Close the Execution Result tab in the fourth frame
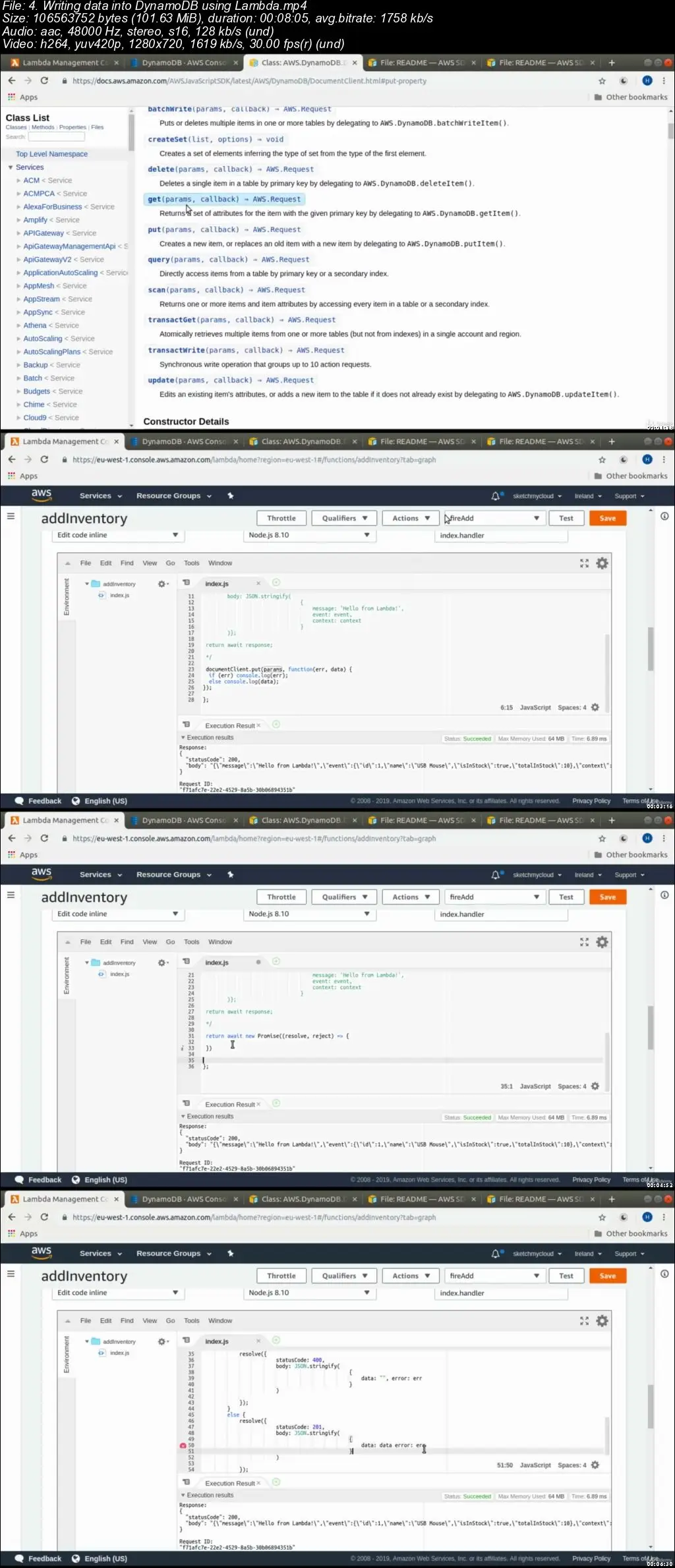675x1568 pixels. (x=258, y=1483)
